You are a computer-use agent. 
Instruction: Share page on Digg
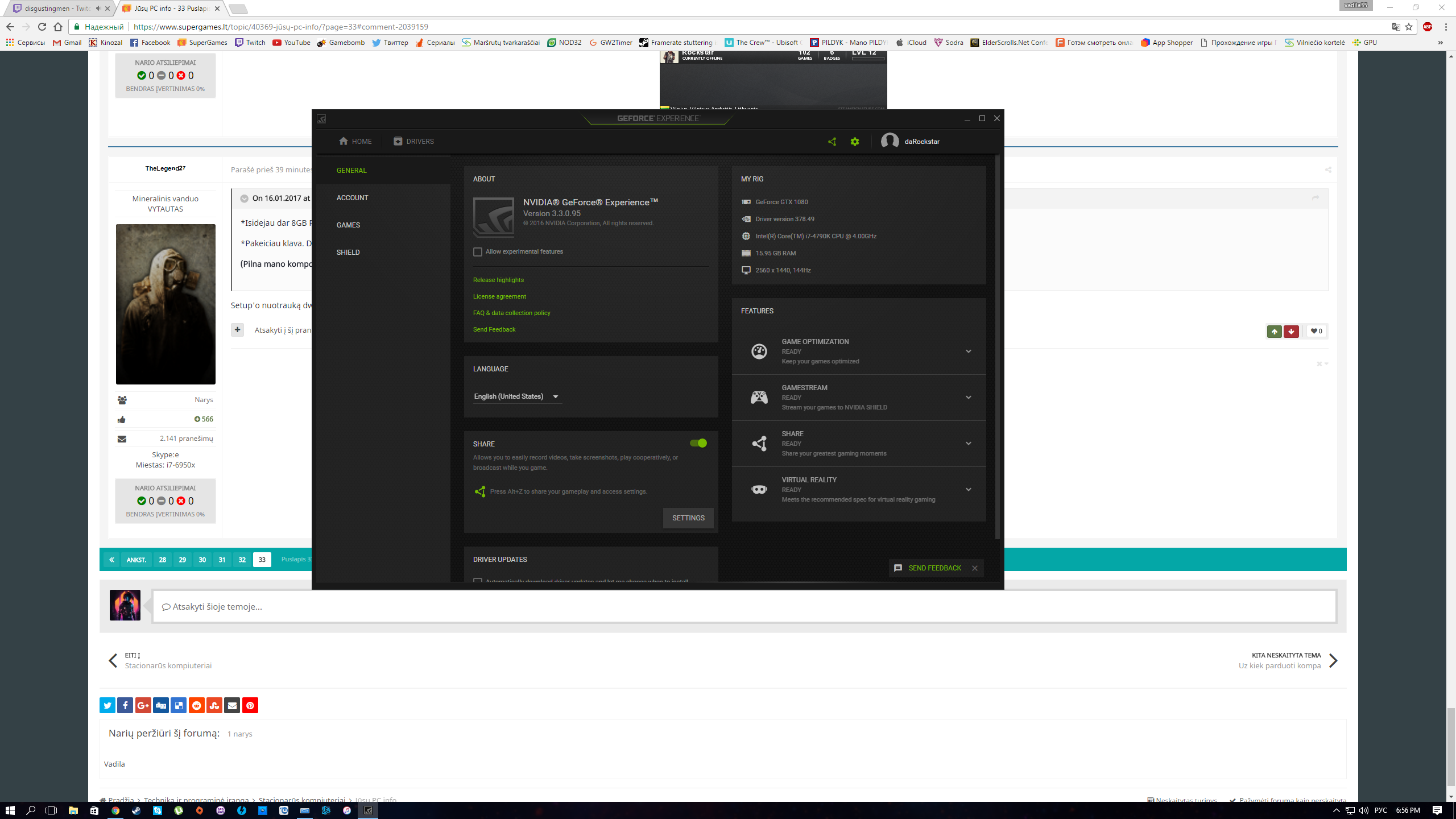click(x=161, y=705)
